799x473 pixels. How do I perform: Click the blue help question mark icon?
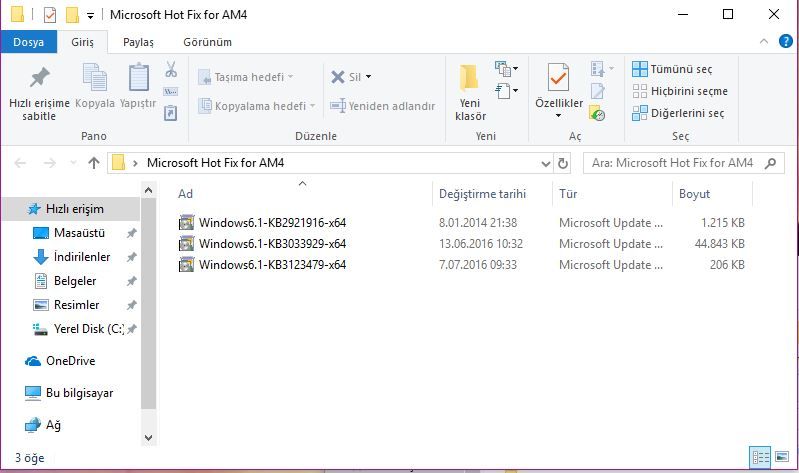pyautogui.click(x=786, y=41)
